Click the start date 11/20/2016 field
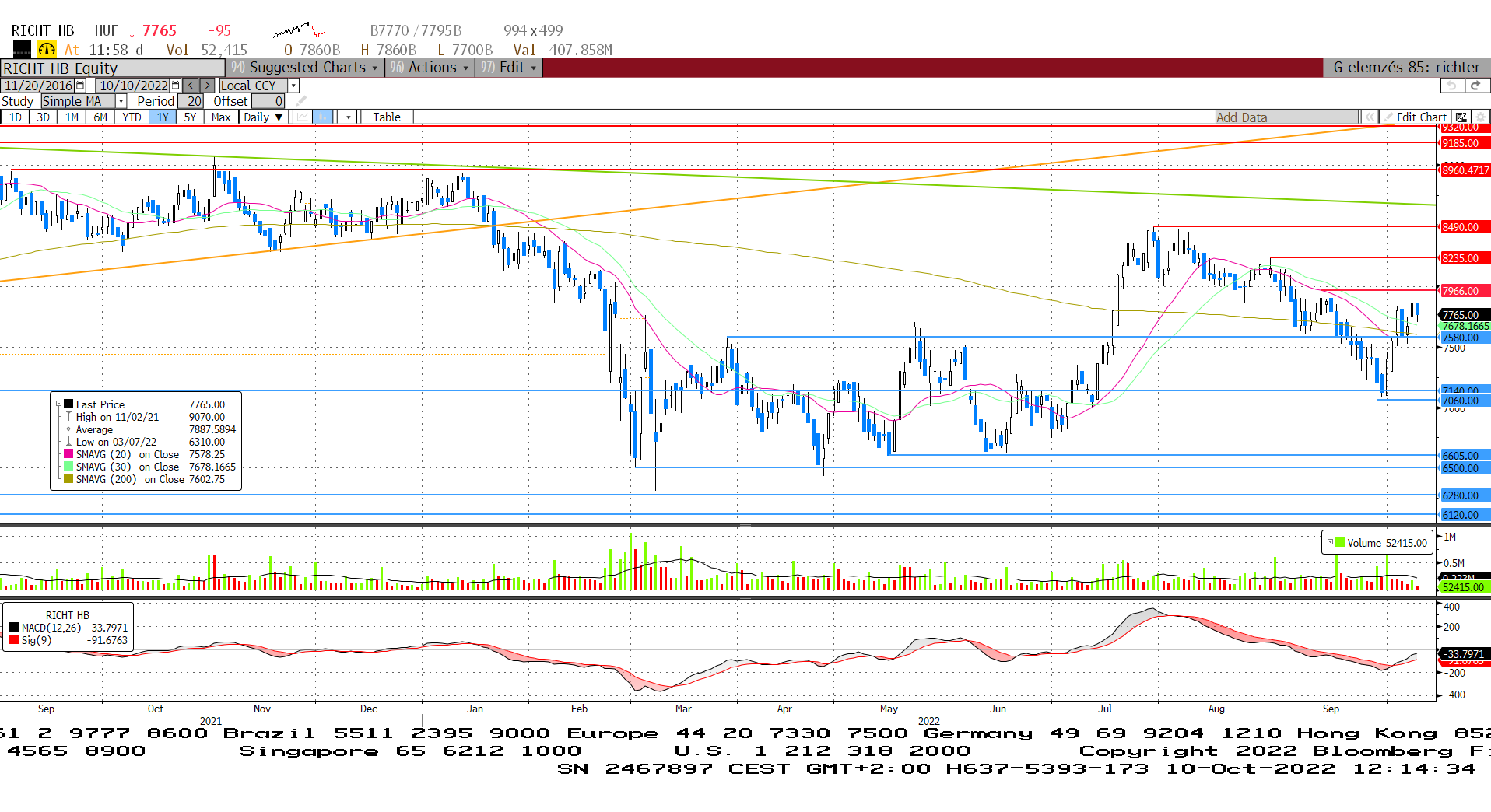The image size is (1491, 812). point(38,86)
